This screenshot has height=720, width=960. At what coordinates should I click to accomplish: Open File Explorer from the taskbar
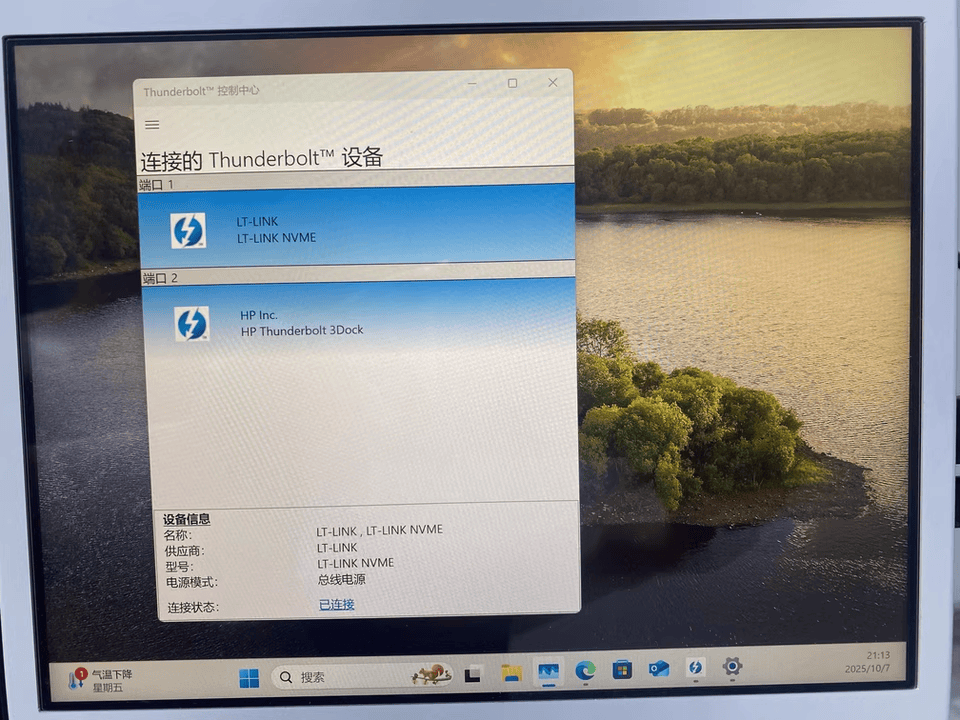tap(511, 672)
